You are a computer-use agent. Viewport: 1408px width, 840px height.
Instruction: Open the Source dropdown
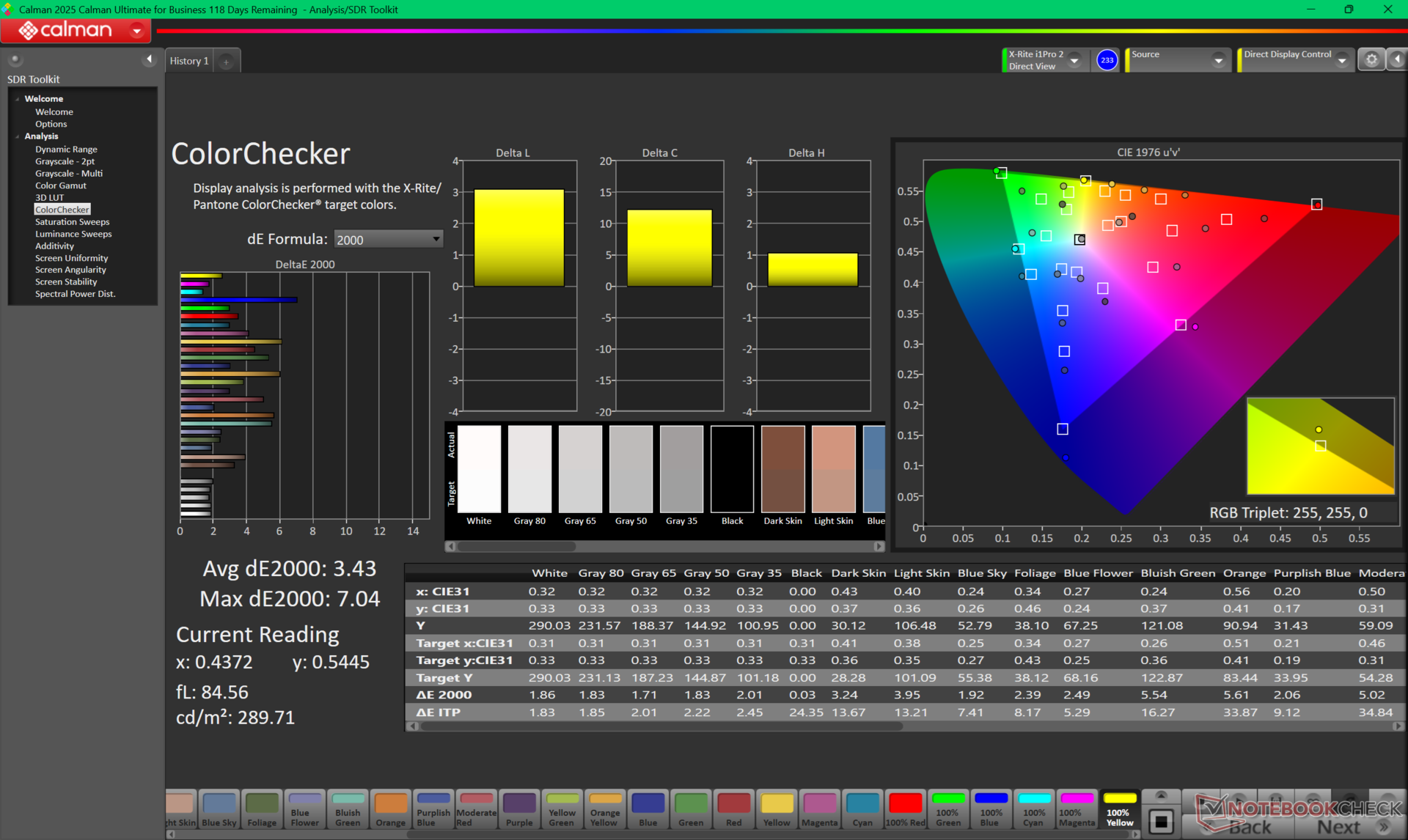[1217, 61]
